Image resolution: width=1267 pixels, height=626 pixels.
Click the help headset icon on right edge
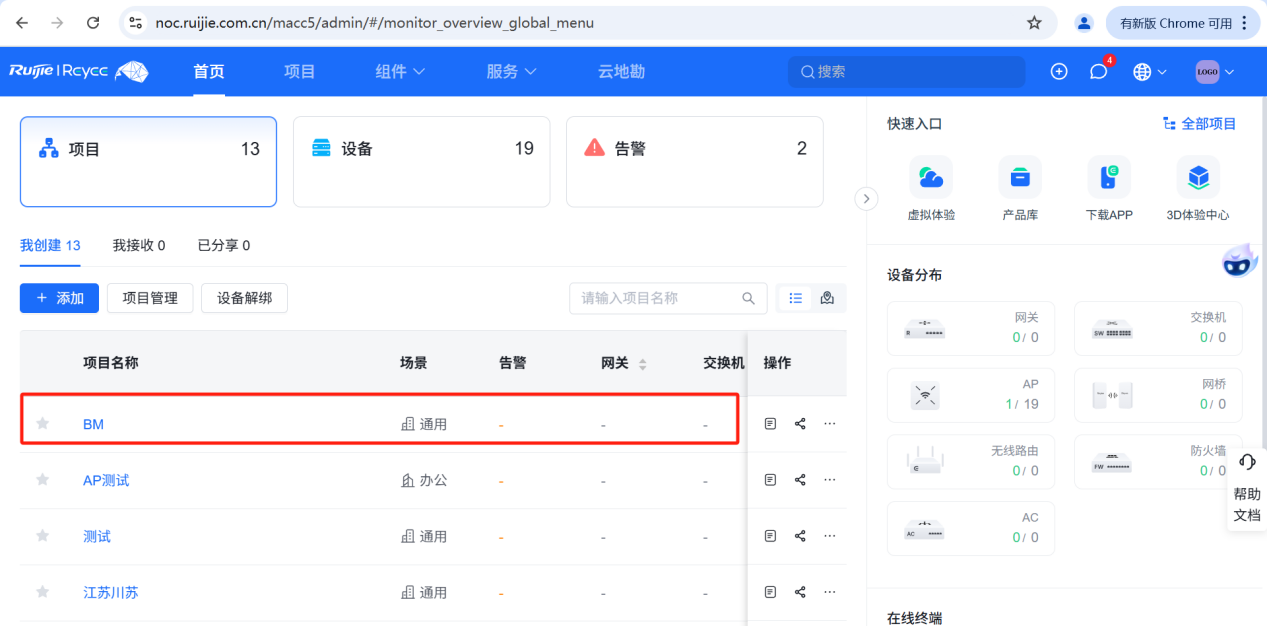[1246, 461]
